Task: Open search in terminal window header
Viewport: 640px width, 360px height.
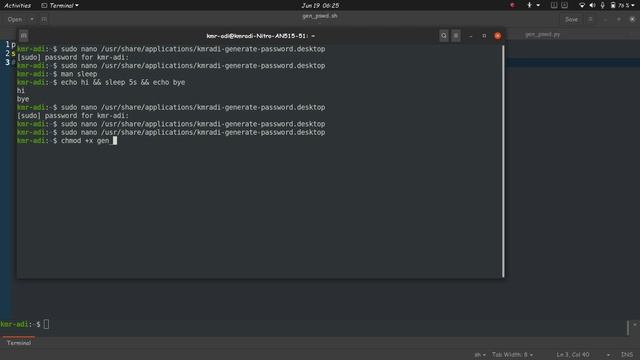Action: pyautogui.click(x=444, y=36)
